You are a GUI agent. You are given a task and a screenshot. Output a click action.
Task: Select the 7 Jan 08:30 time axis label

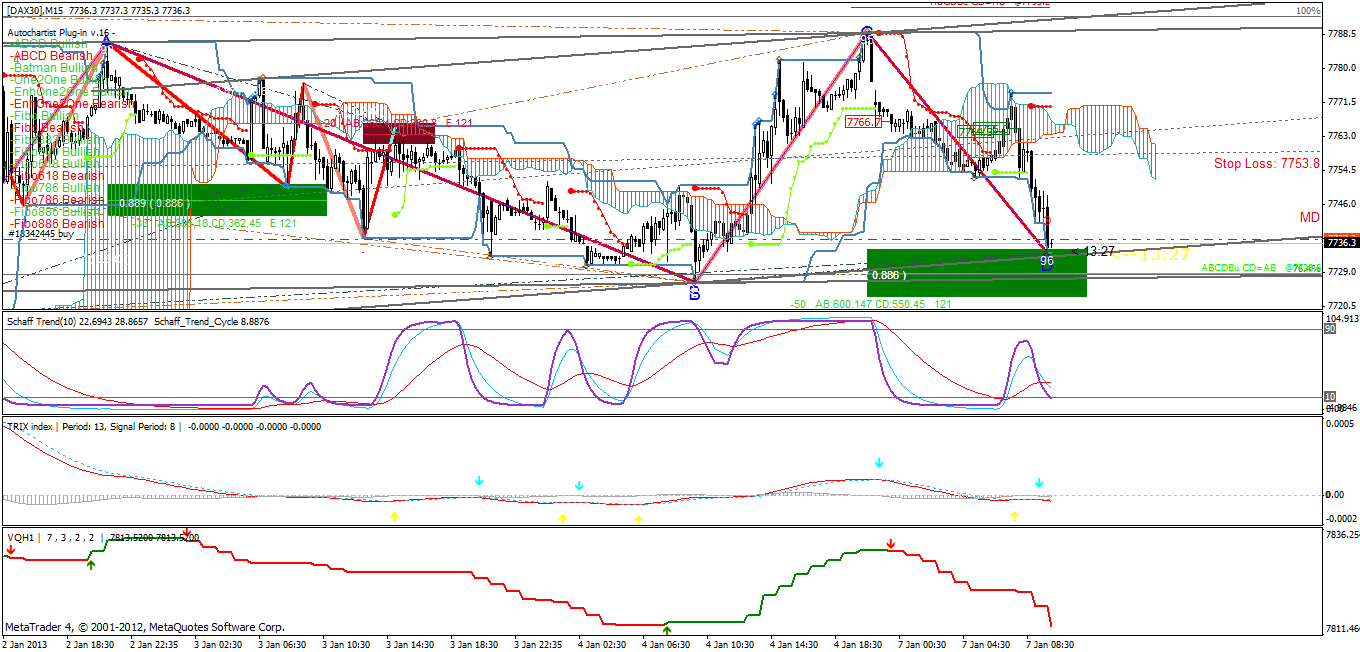[1051, 645]
